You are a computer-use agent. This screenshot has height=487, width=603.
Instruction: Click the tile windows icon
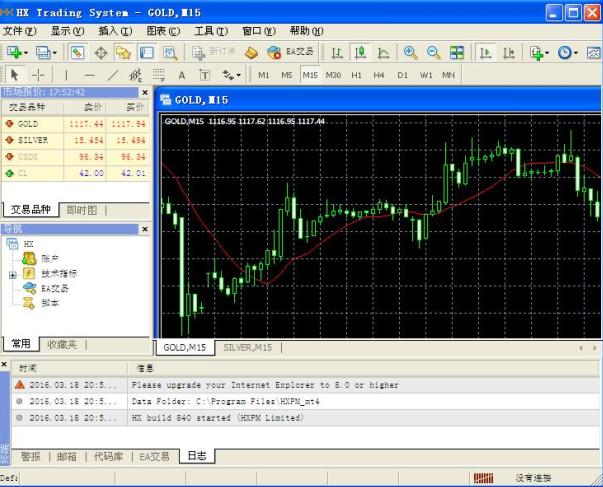point(457,52)
